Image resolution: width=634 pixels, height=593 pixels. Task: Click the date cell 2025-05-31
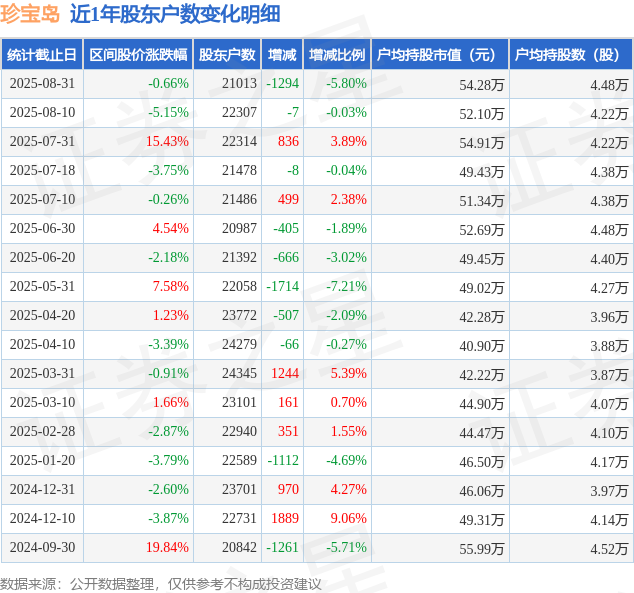(x=42, y=287)
